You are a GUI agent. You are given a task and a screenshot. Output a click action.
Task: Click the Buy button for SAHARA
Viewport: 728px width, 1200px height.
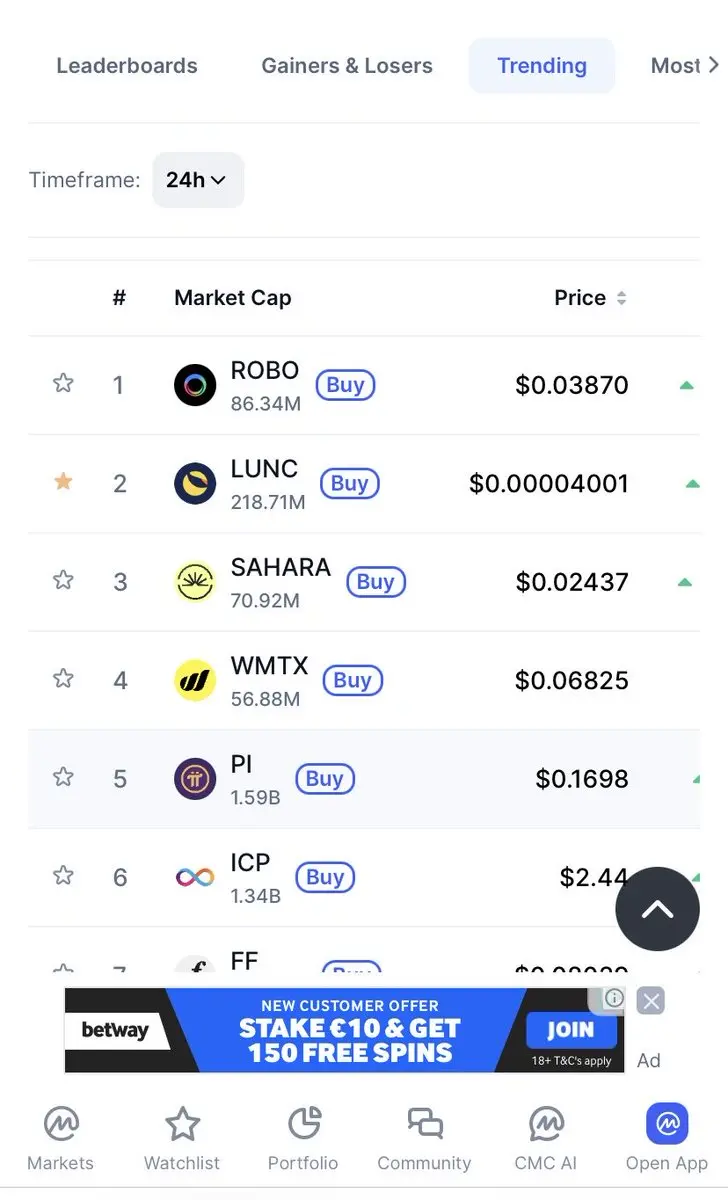(376, 582)
